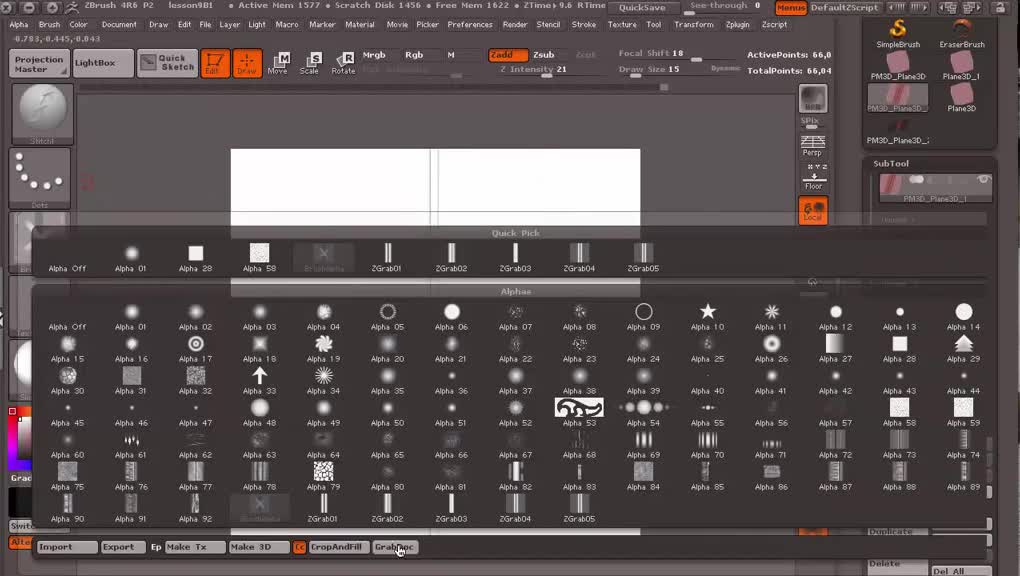Open the Projection Master

click(x=39, y=64)
